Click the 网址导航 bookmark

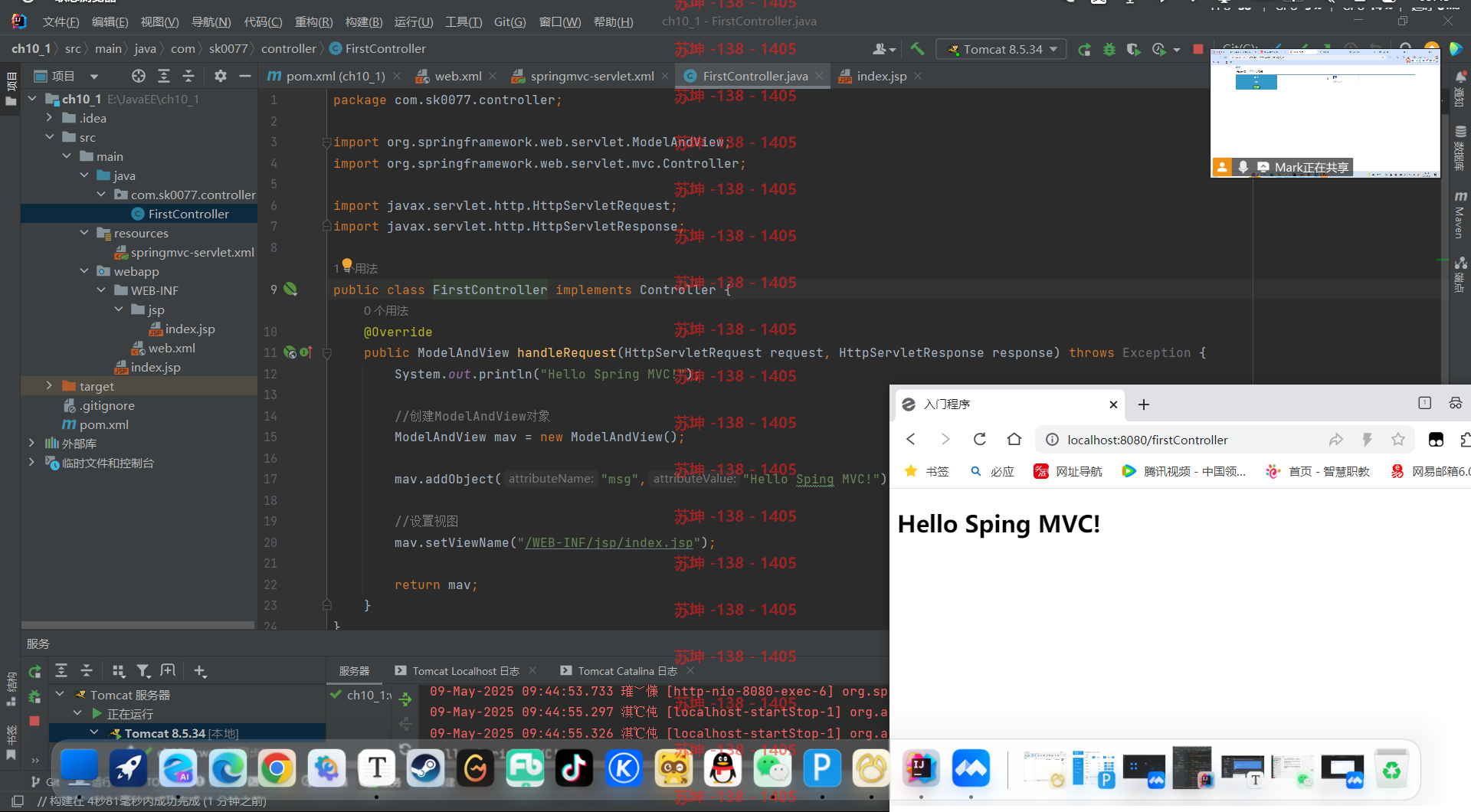coord(1068,471)
